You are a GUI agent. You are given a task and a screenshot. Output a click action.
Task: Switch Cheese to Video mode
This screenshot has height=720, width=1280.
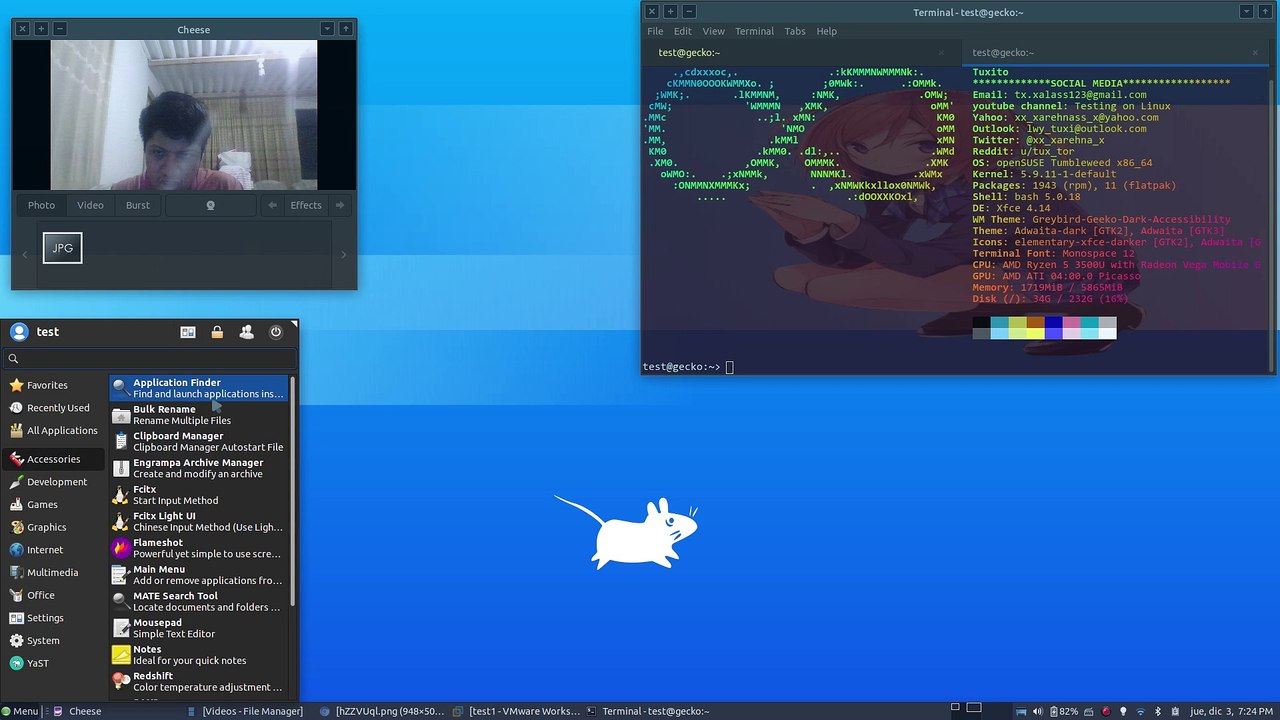pyautogui.click(x=90, y=205)
